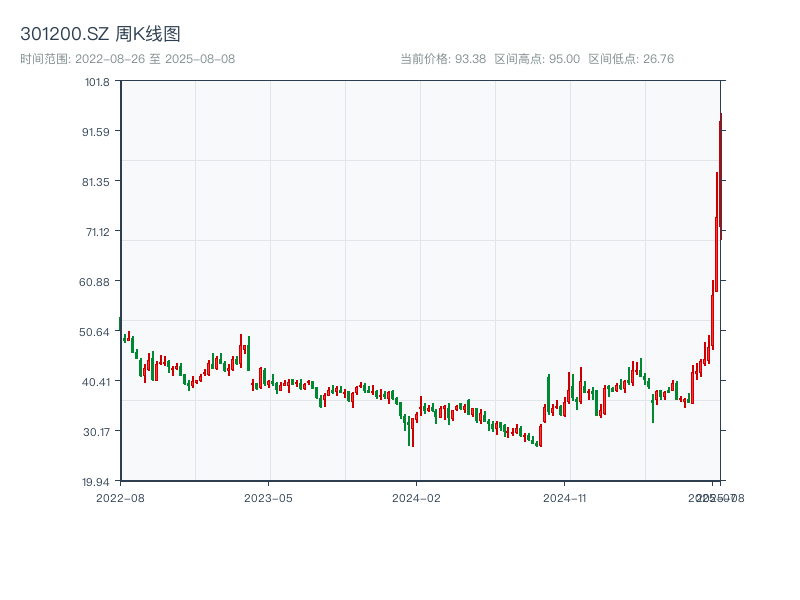800x600 pixels.
Task: Click the tallest candlestick at the far right
Action: [x=720, y=175]
